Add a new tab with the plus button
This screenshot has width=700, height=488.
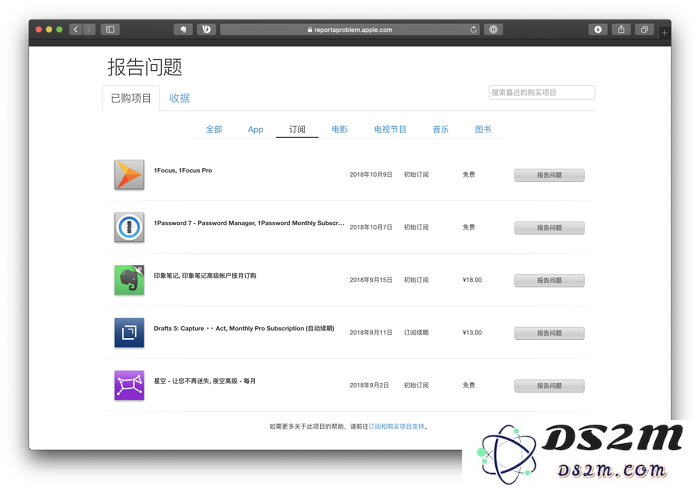point(664,33)
